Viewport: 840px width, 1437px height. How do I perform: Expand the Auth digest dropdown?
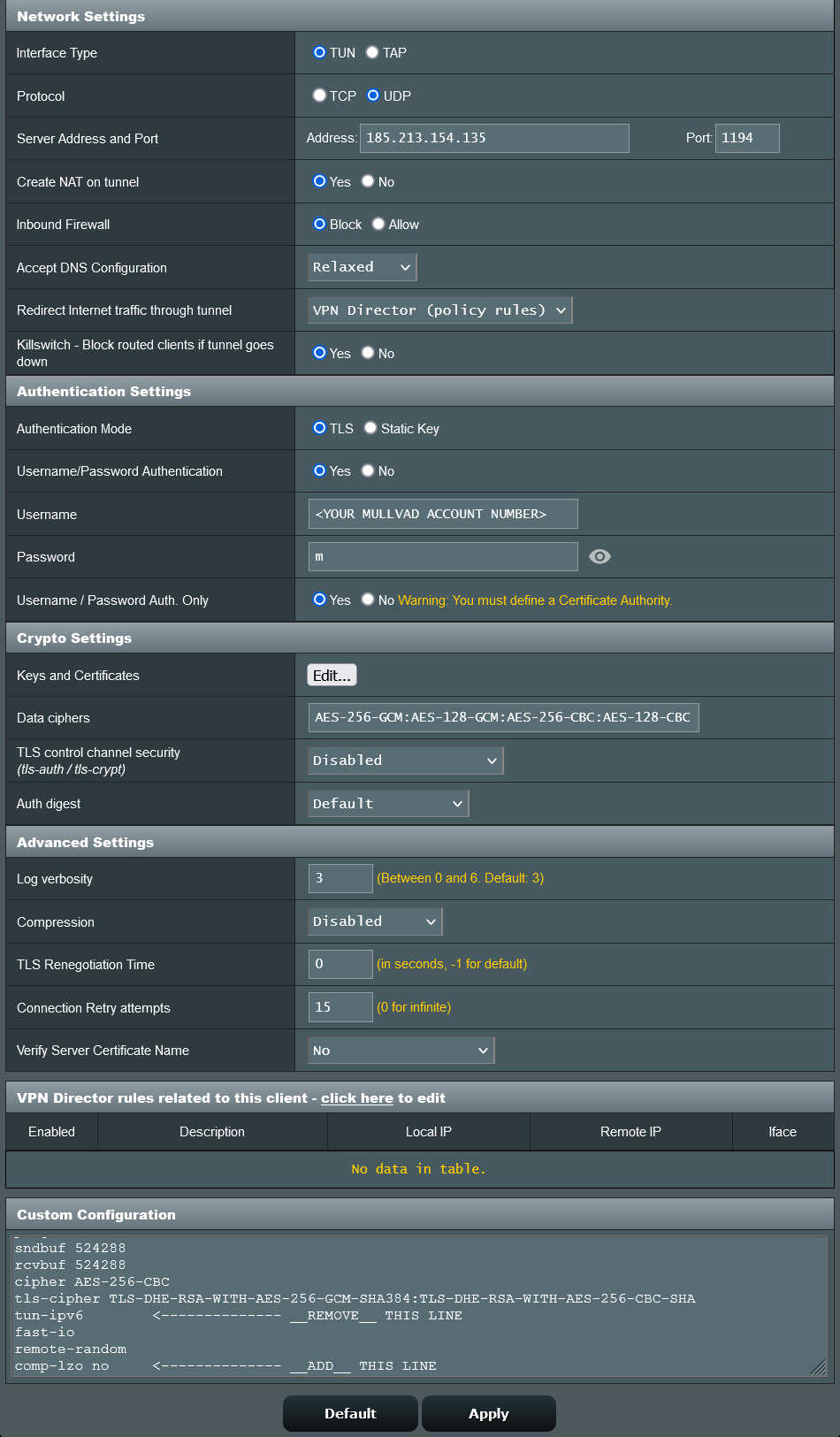pyautogui.click(x=387, y=804)
